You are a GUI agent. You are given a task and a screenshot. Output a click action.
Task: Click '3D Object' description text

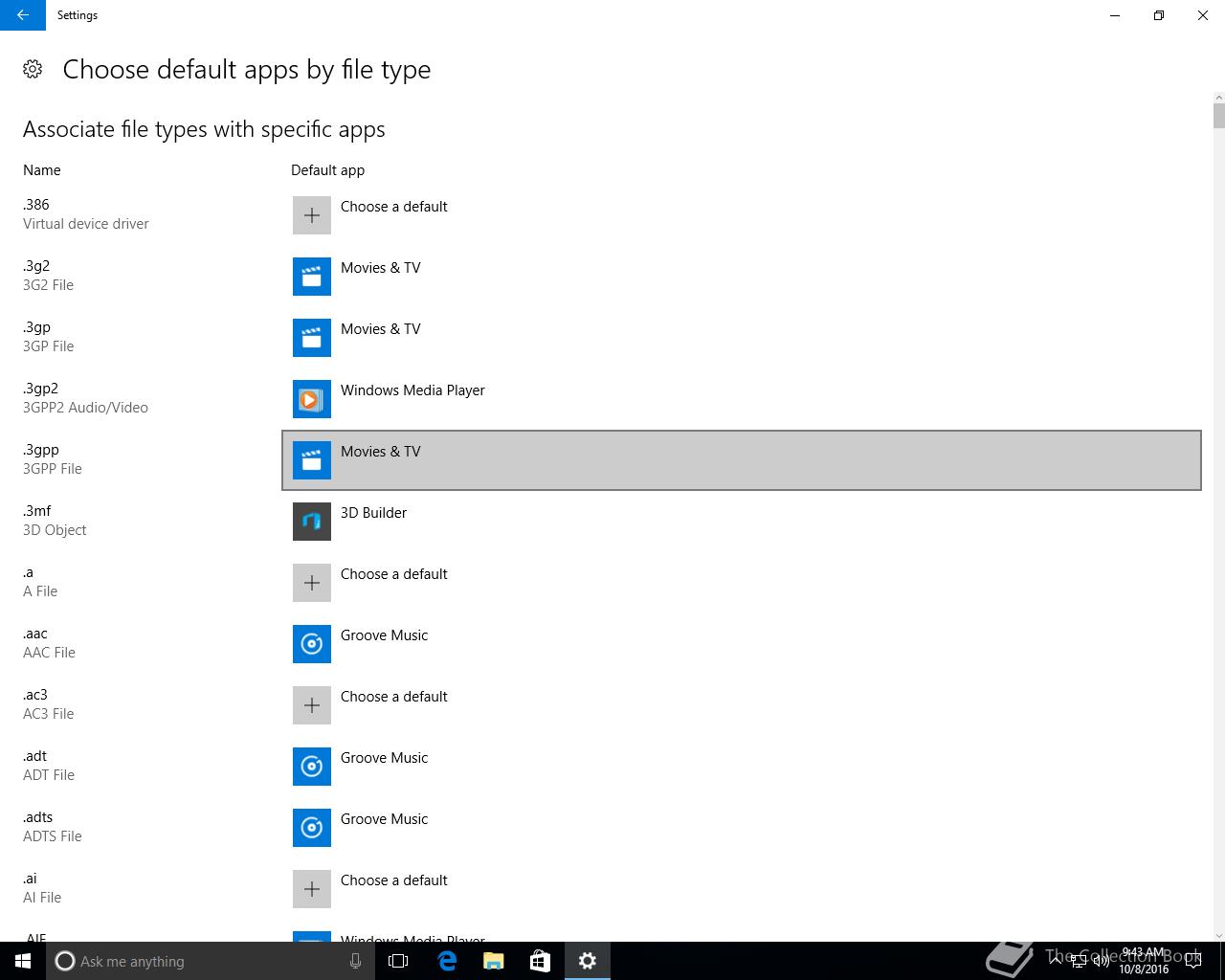pos(55,530)
